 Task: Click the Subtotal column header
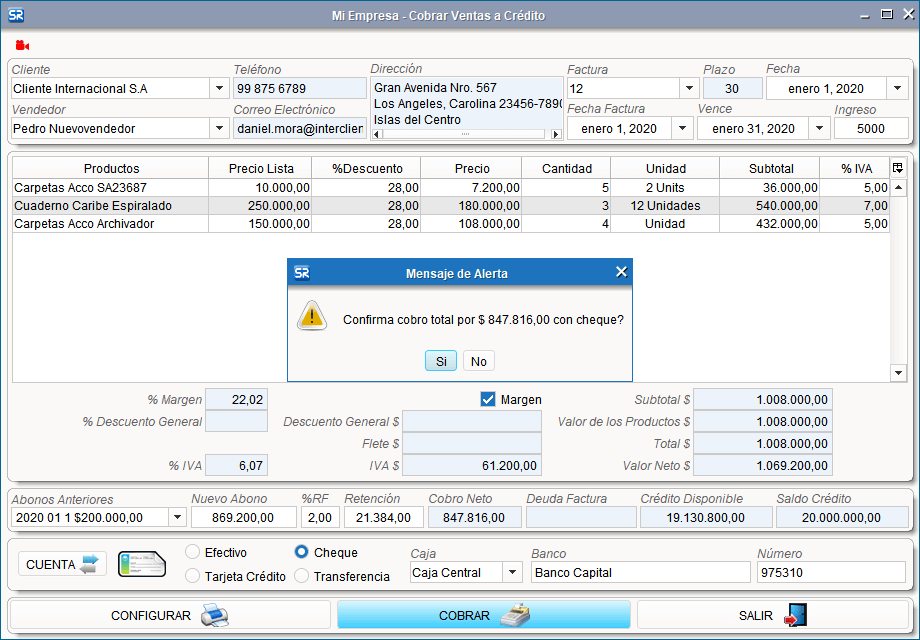(770, 168)
